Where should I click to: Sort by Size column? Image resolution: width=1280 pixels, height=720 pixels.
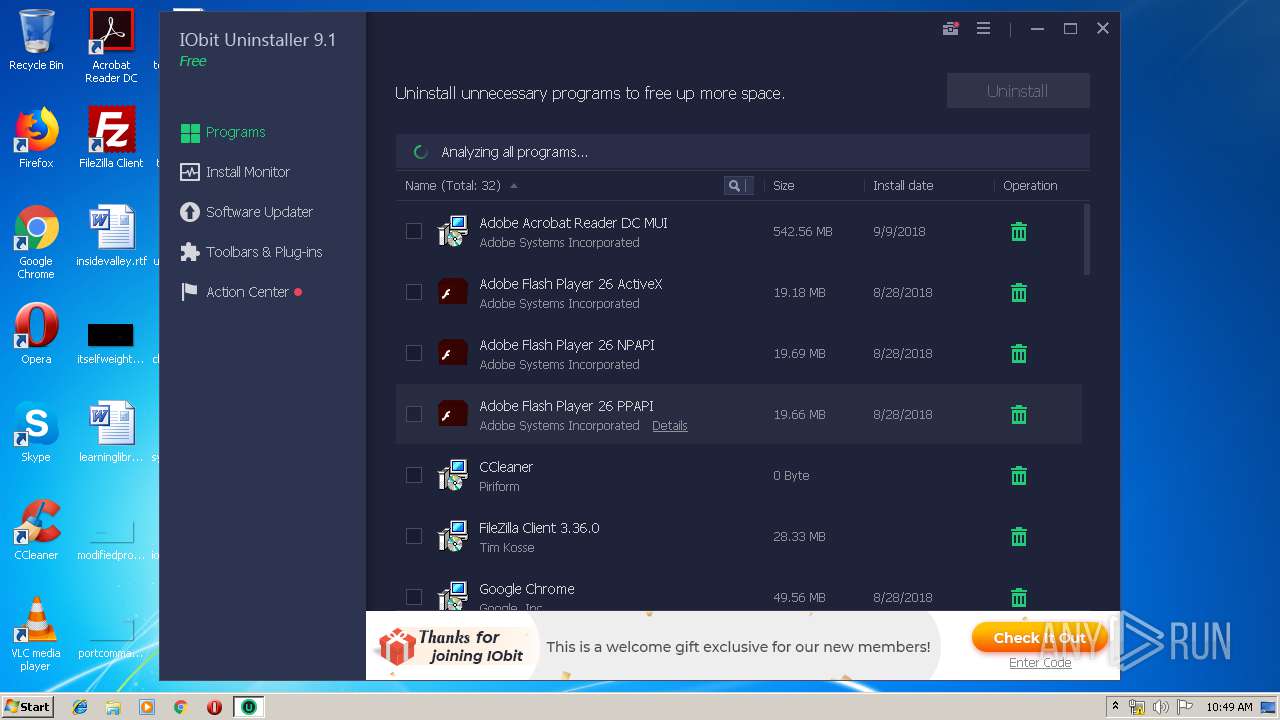pyautogui.click(x=783, y=186)
